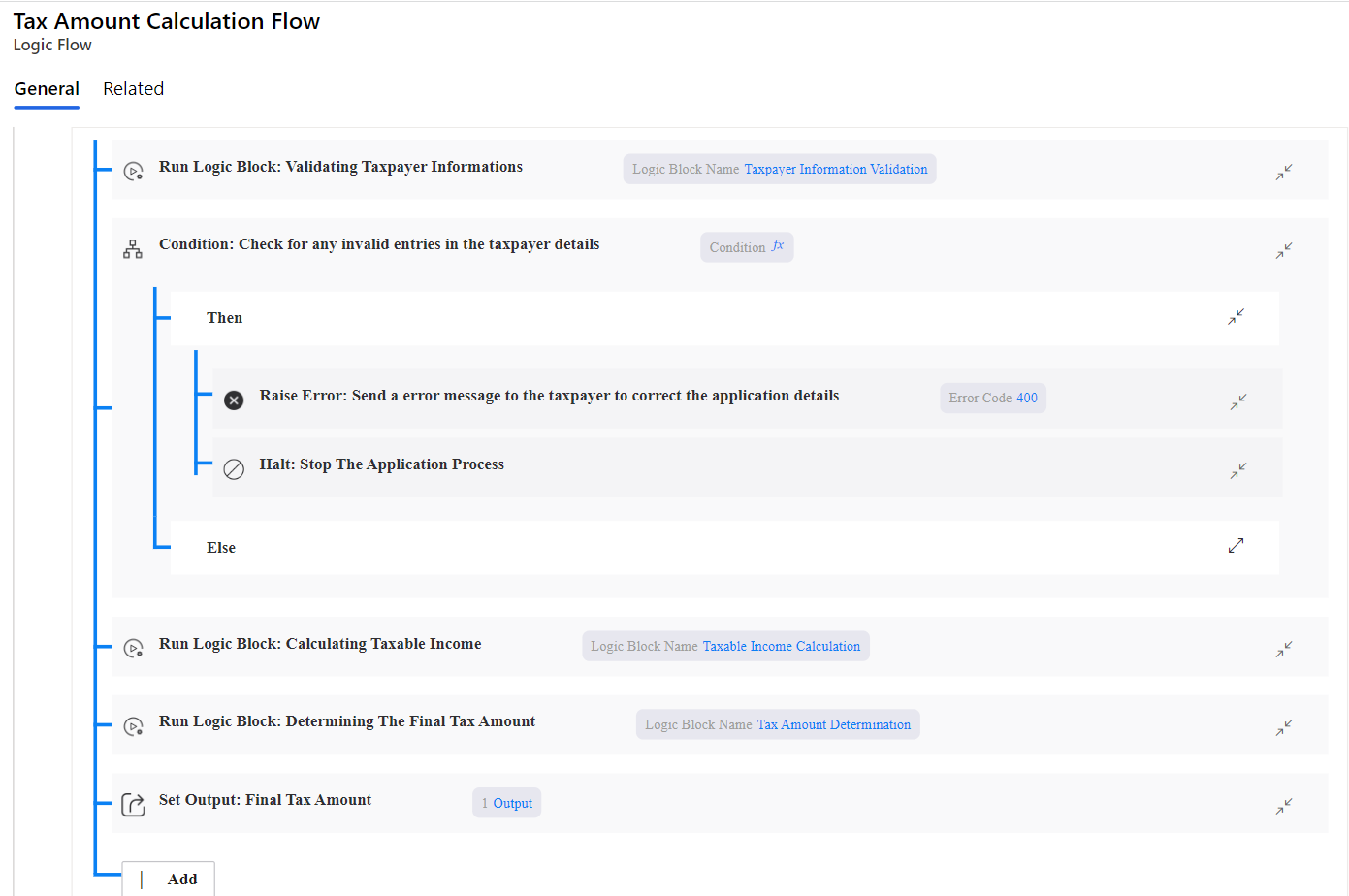Click the Run Logic Block icon for Calculating Taxable Income
Screen dimensions: 1349x896
pyautogui.click(x=134, y=649)
